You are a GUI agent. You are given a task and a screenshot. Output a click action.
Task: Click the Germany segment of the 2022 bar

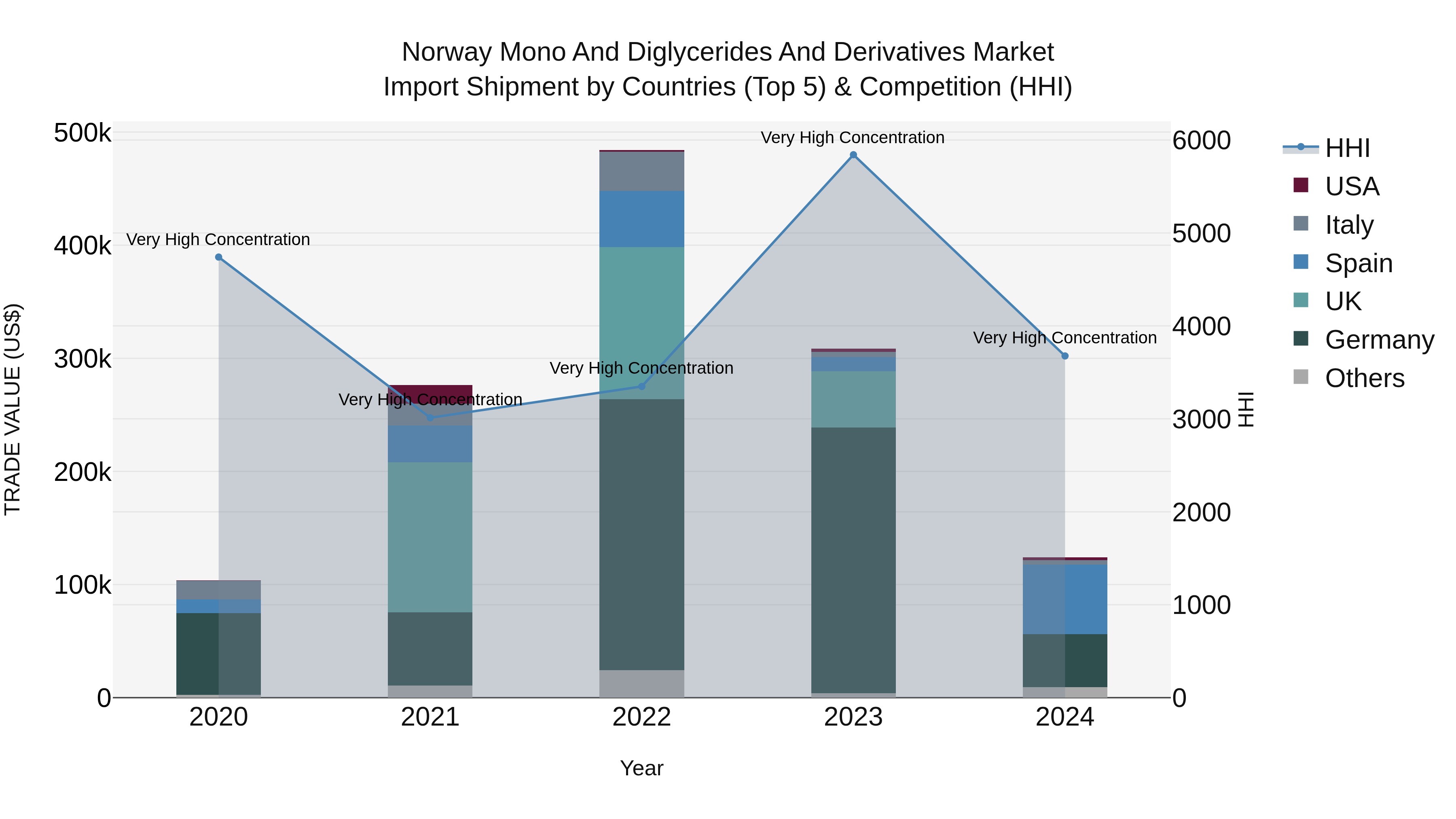pyautogui.click(x=641, y=535)
